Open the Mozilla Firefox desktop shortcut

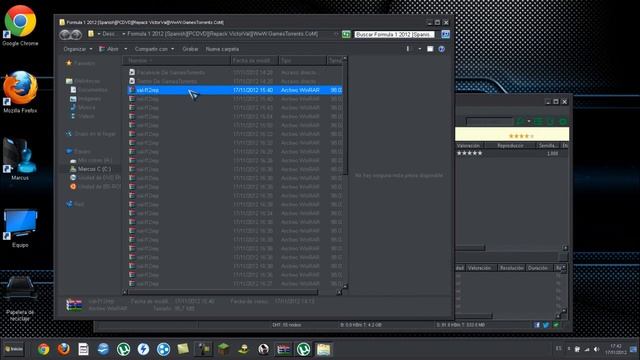tap(20, 92)
